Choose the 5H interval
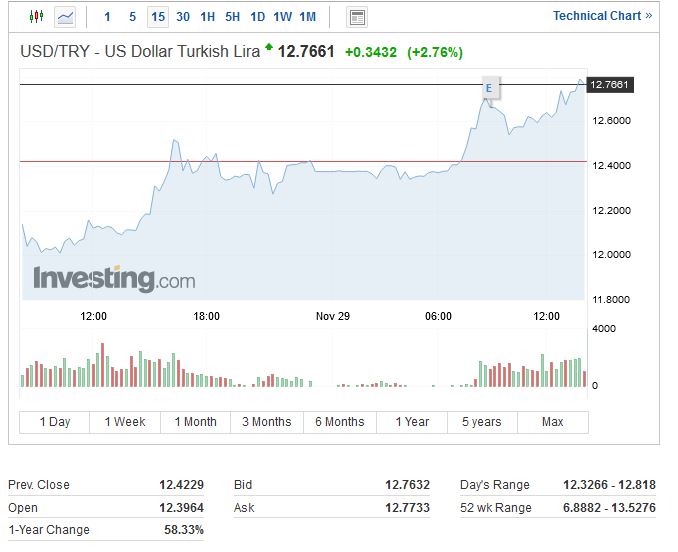Image resolution: width=678 pixels, height=552 pixels. (233, 17)
